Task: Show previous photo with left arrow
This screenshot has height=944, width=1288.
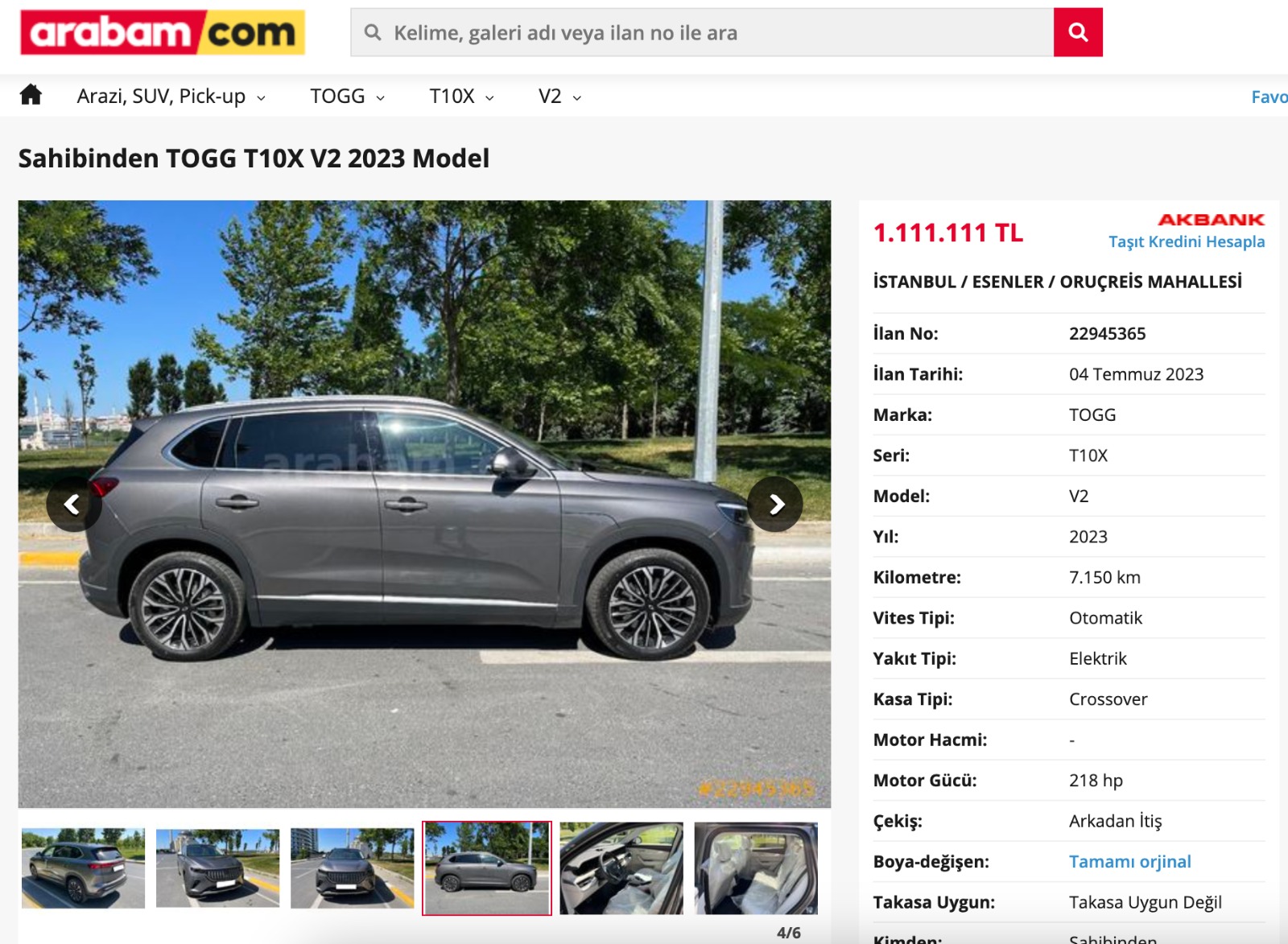Action: pyautogui.click(x=73, y=505)
